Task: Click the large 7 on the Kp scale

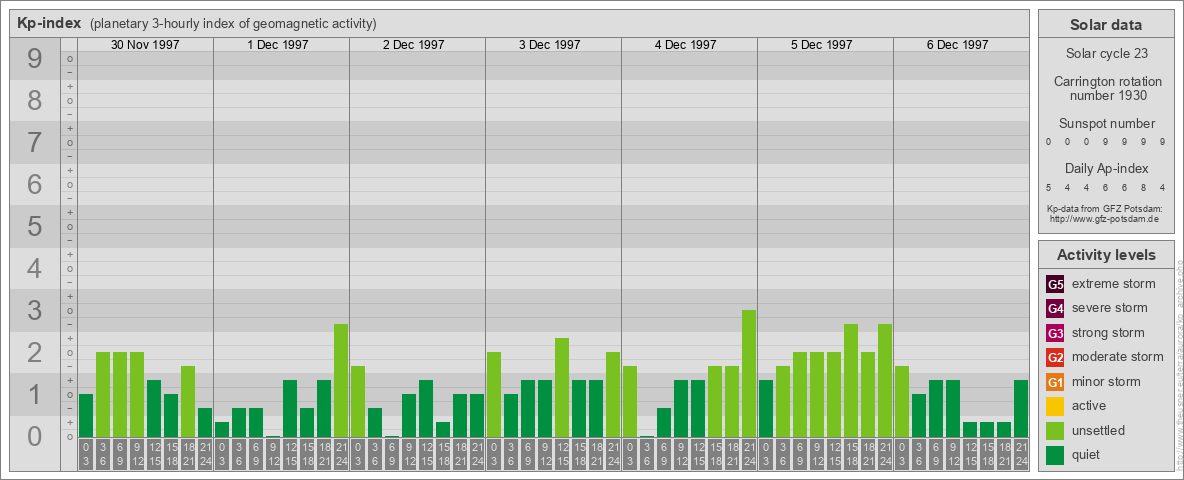Action: coord(35,143)
